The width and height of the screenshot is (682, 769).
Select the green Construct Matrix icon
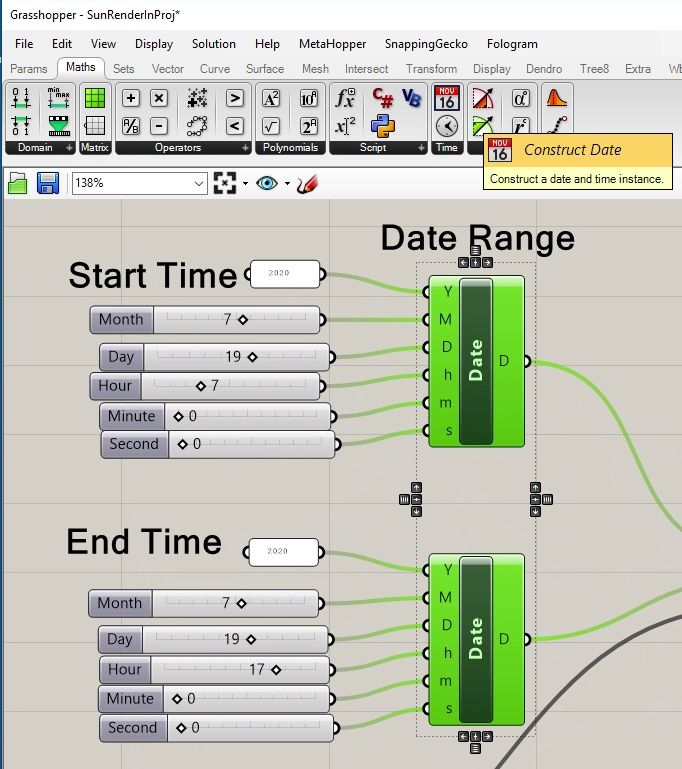coord(95,98)
